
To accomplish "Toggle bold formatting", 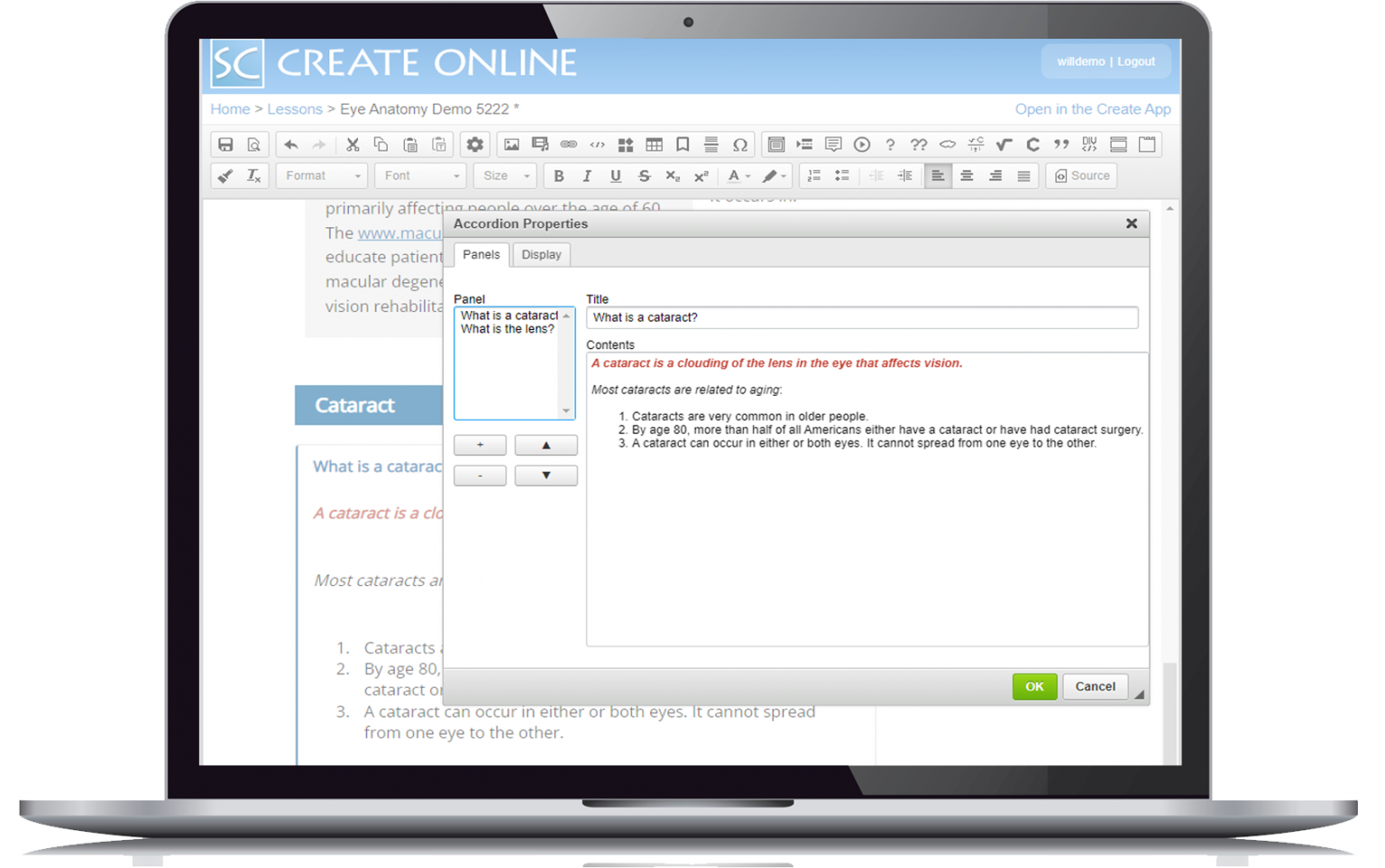I will click(x=559, y=175).
